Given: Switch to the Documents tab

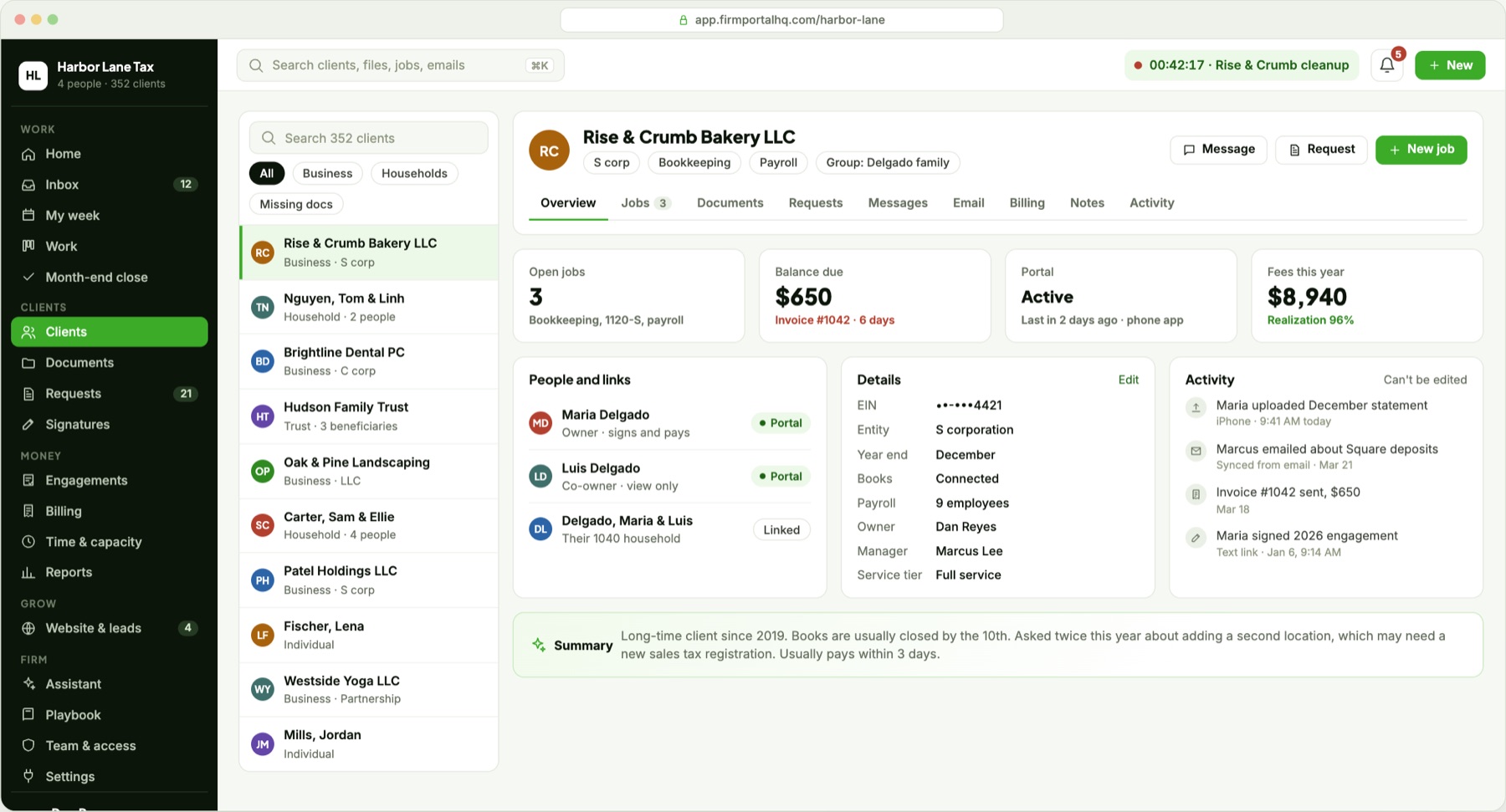Looking at the screenshot, I should [730, 203].
